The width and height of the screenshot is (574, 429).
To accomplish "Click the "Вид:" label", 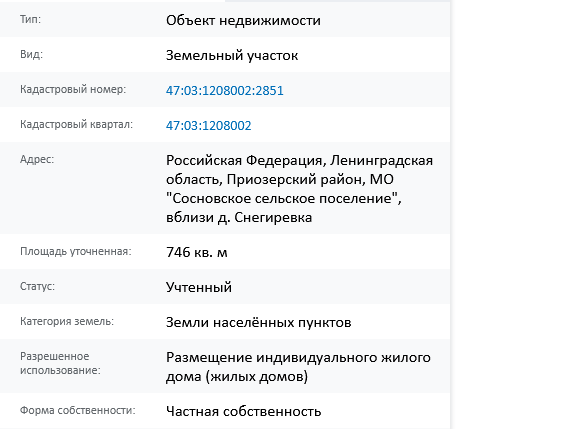I will pyautogui.click(x=31, y=55).
